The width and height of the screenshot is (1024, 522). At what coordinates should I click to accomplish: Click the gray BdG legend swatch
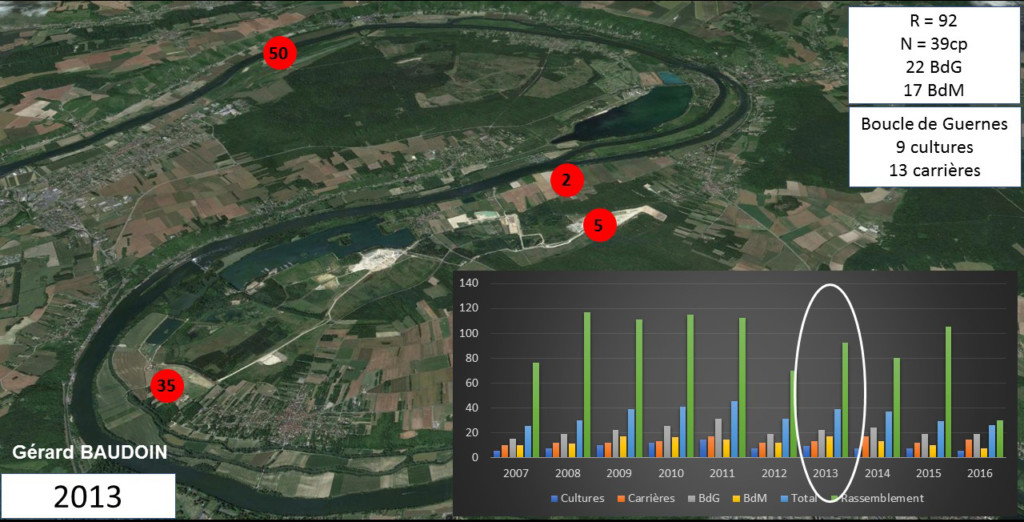coord(692,498)
